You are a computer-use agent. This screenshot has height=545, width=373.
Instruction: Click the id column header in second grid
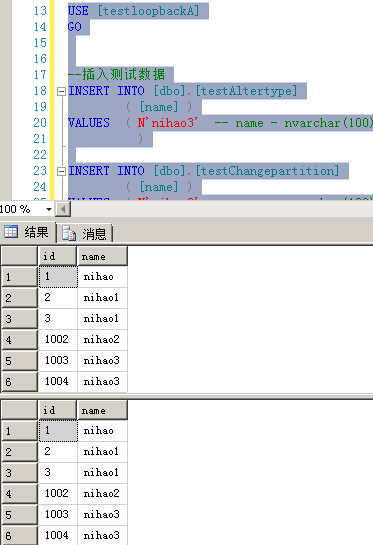point(57,410)
